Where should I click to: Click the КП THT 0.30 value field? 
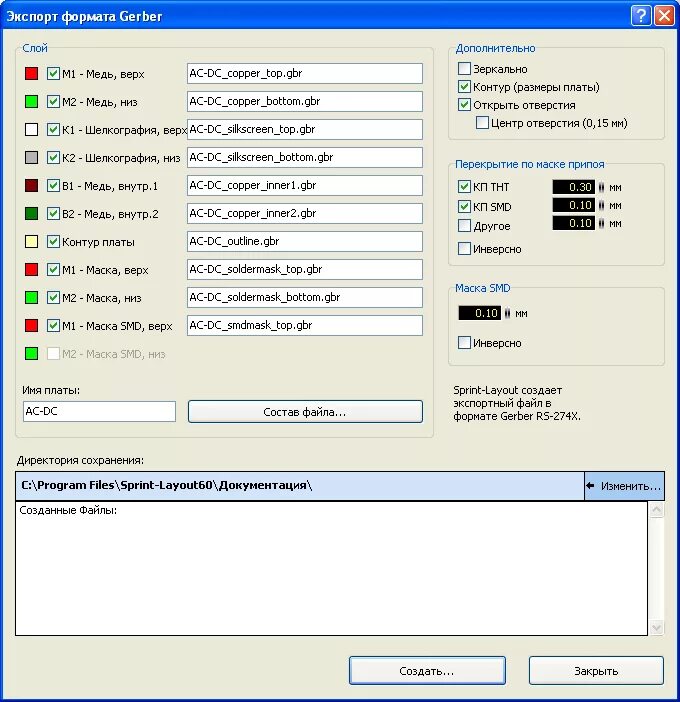coord(573,187)
